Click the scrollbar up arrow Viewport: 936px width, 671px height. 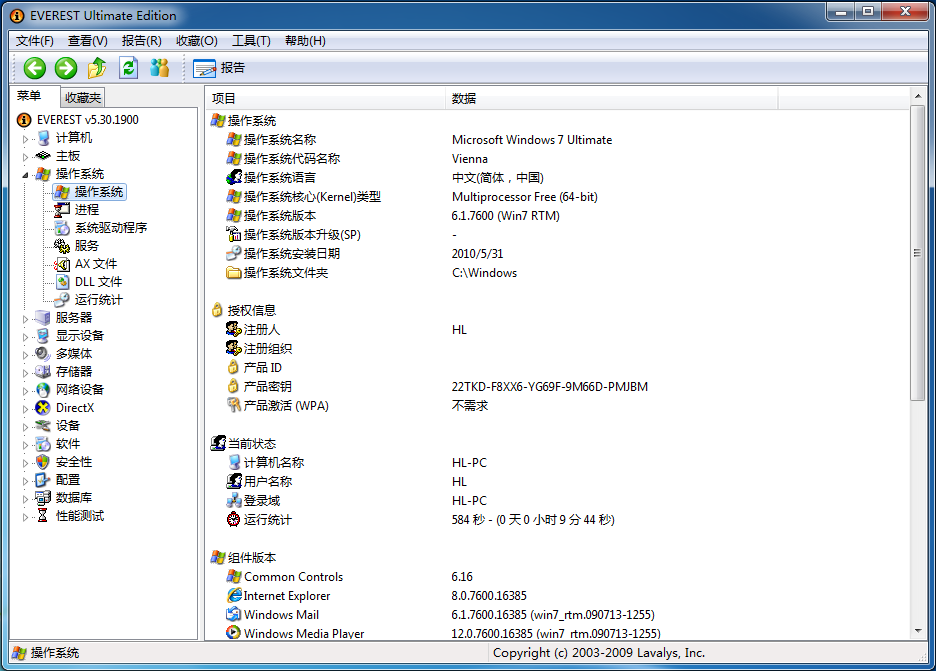917,96
